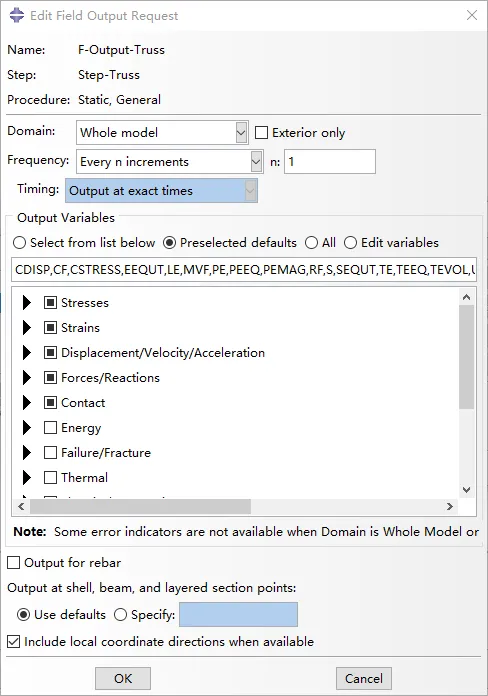The width and height of the screenshot is (488, 696).
Task: Toggle Output for rebar checkbox
Action: 14,563
